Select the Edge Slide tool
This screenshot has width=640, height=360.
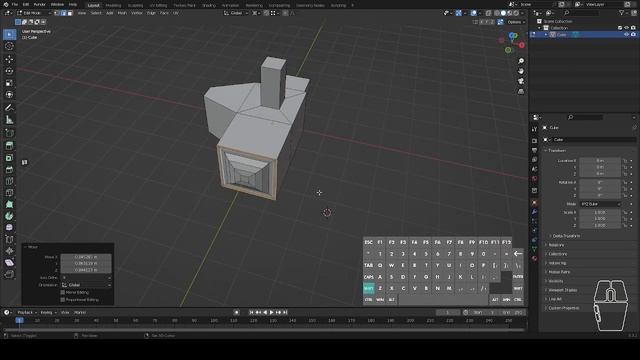tap(9, 240)
